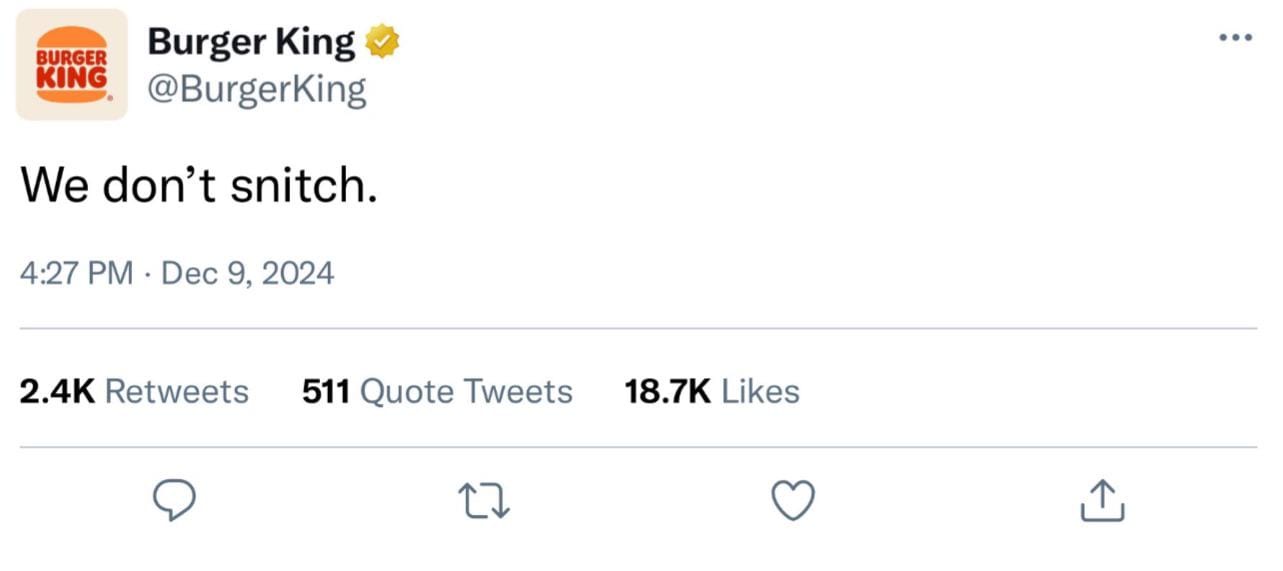The height and width of the screenshot is (571, 1283).
Task: Click the reply speech bubble icon
Action: [x=174, y=501]
